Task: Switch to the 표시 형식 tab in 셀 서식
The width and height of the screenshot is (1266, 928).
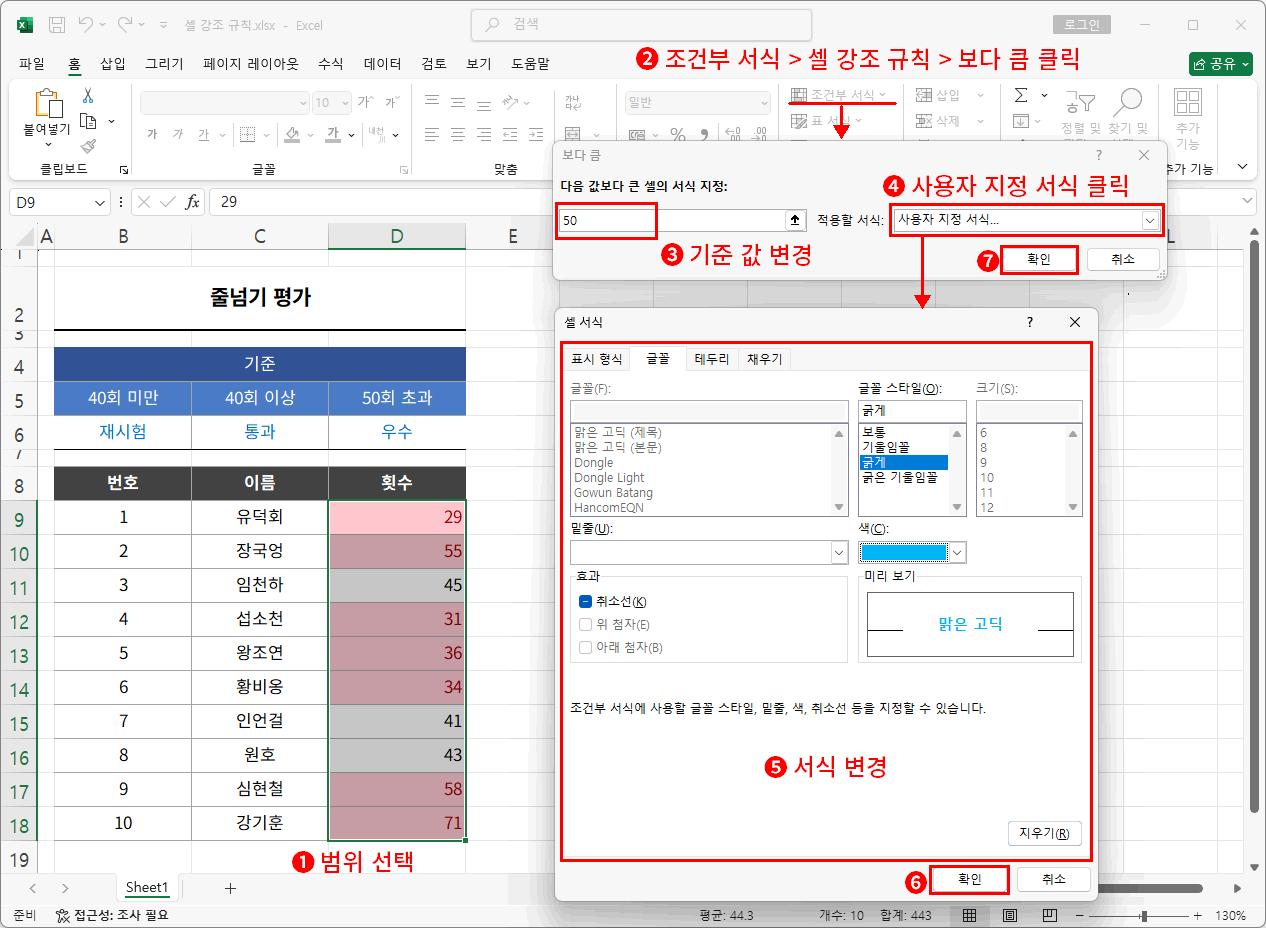Action: pyautogui.click(x=596, y=359)
